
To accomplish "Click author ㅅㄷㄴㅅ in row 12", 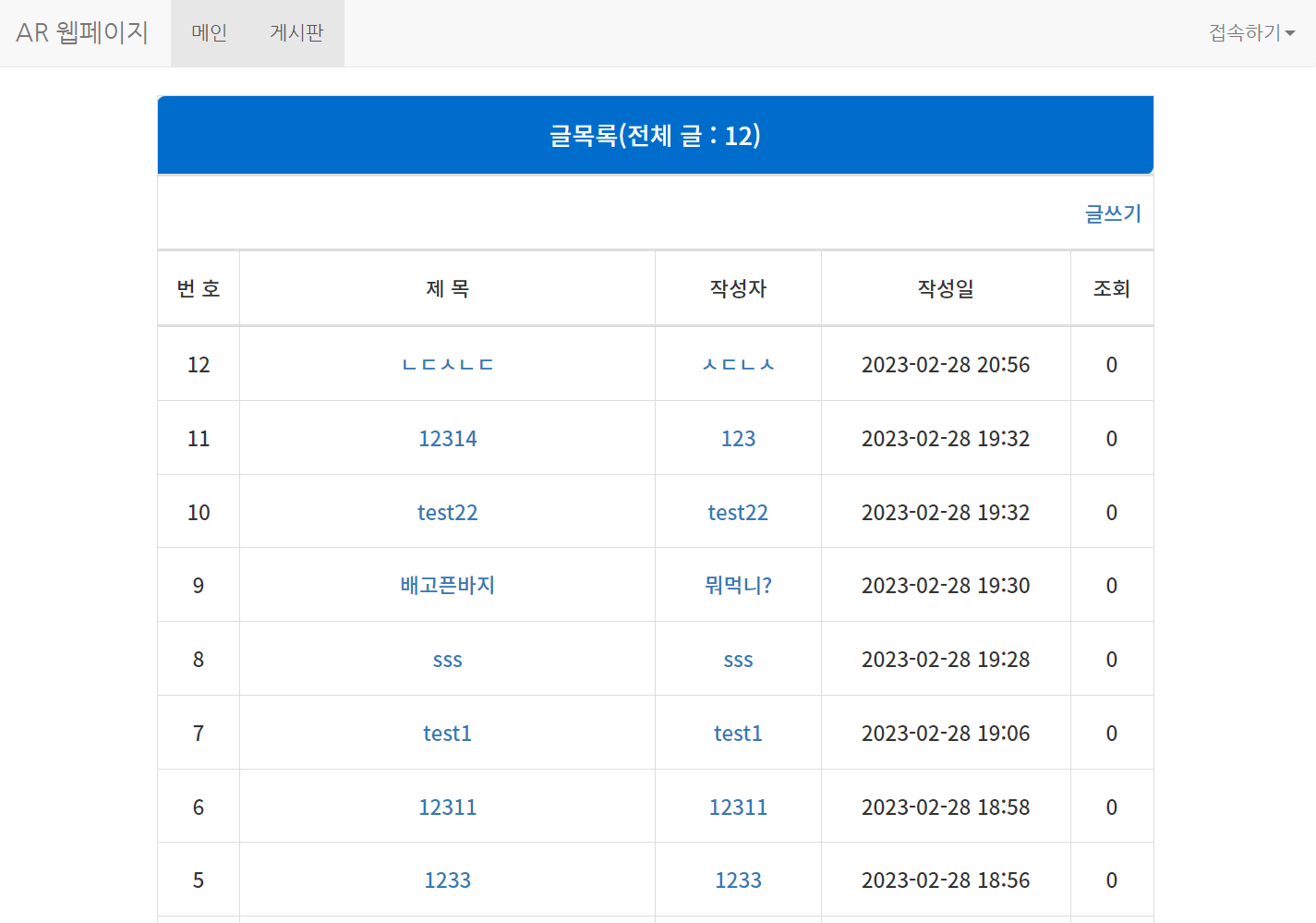I will click(738, 364).
